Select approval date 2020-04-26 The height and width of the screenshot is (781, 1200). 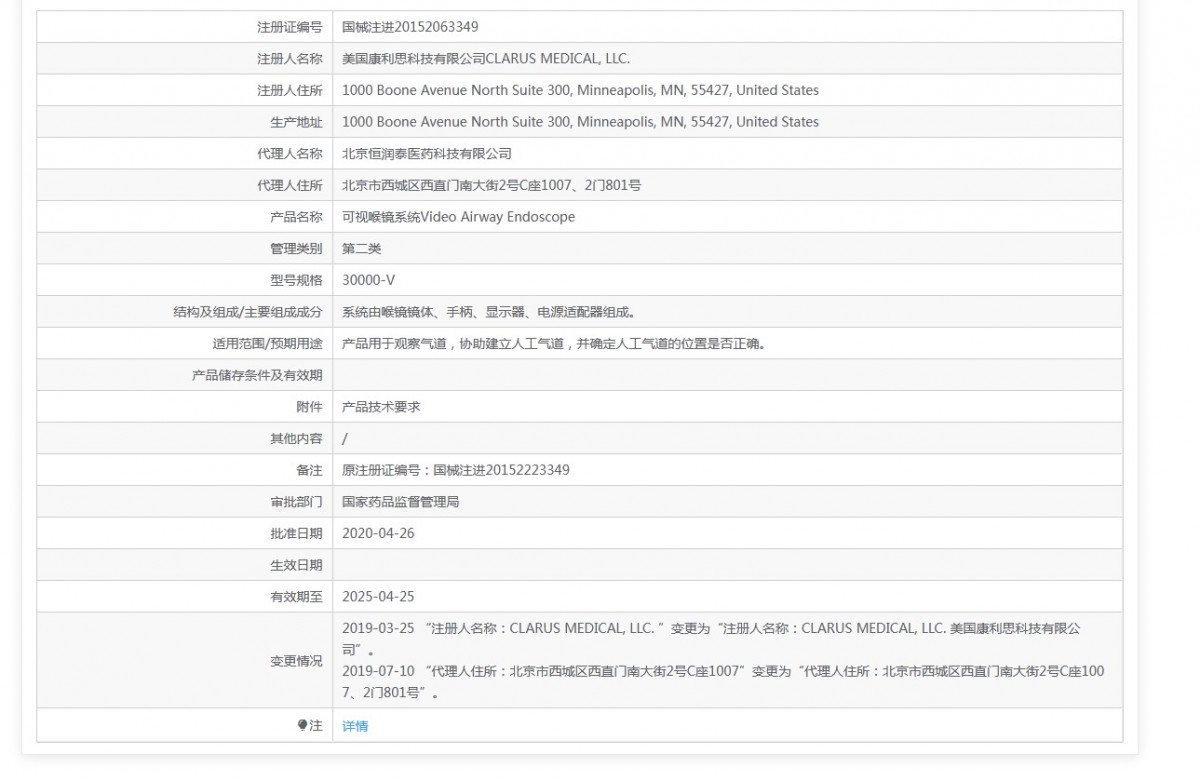(378, 534)
